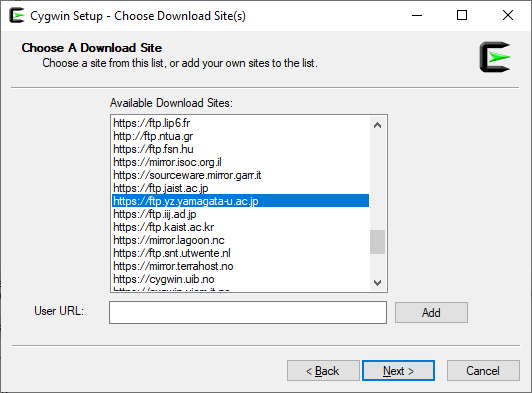Go back with the < Back button

click(323, 371)
